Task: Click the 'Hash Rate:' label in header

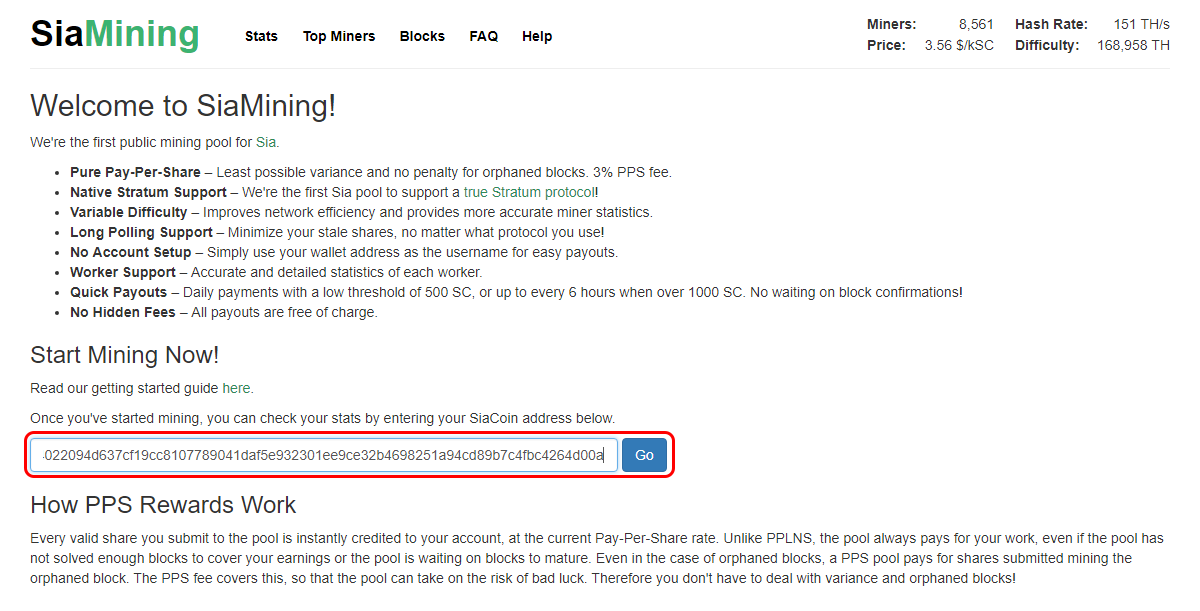Action: click(x=1051, y=24)
